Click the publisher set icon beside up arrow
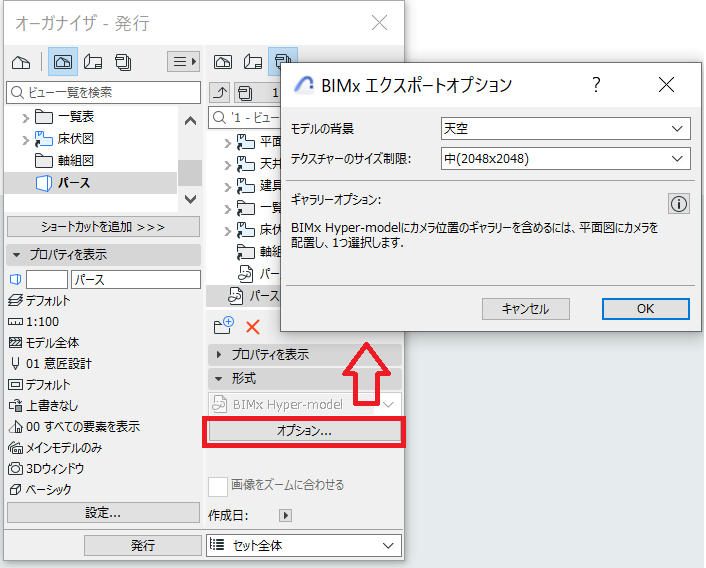This screenshot has height=568, width=706. coord(245,93)
